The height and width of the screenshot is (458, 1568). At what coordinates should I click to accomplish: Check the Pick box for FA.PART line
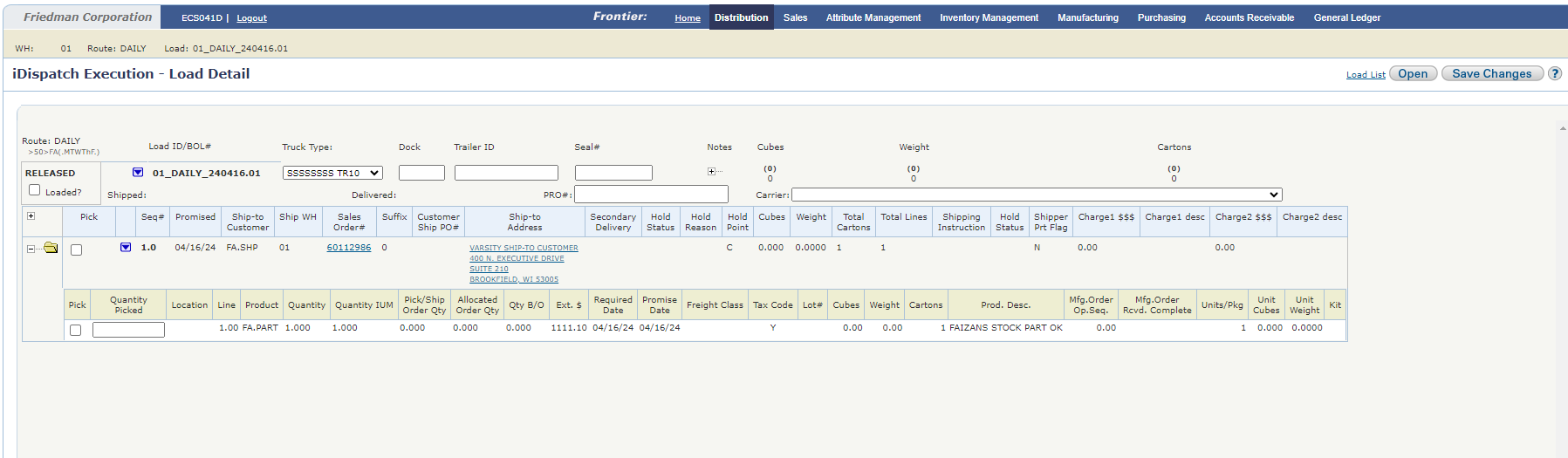[75, 331]
